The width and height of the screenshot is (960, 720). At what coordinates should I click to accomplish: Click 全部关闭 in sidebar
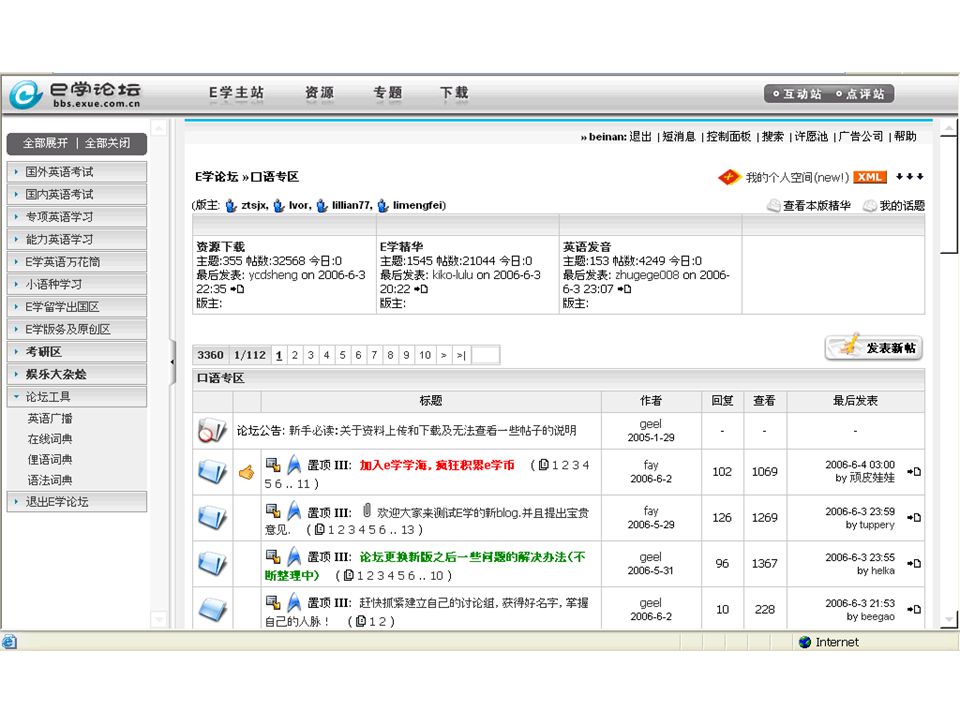tap(107, 143)
